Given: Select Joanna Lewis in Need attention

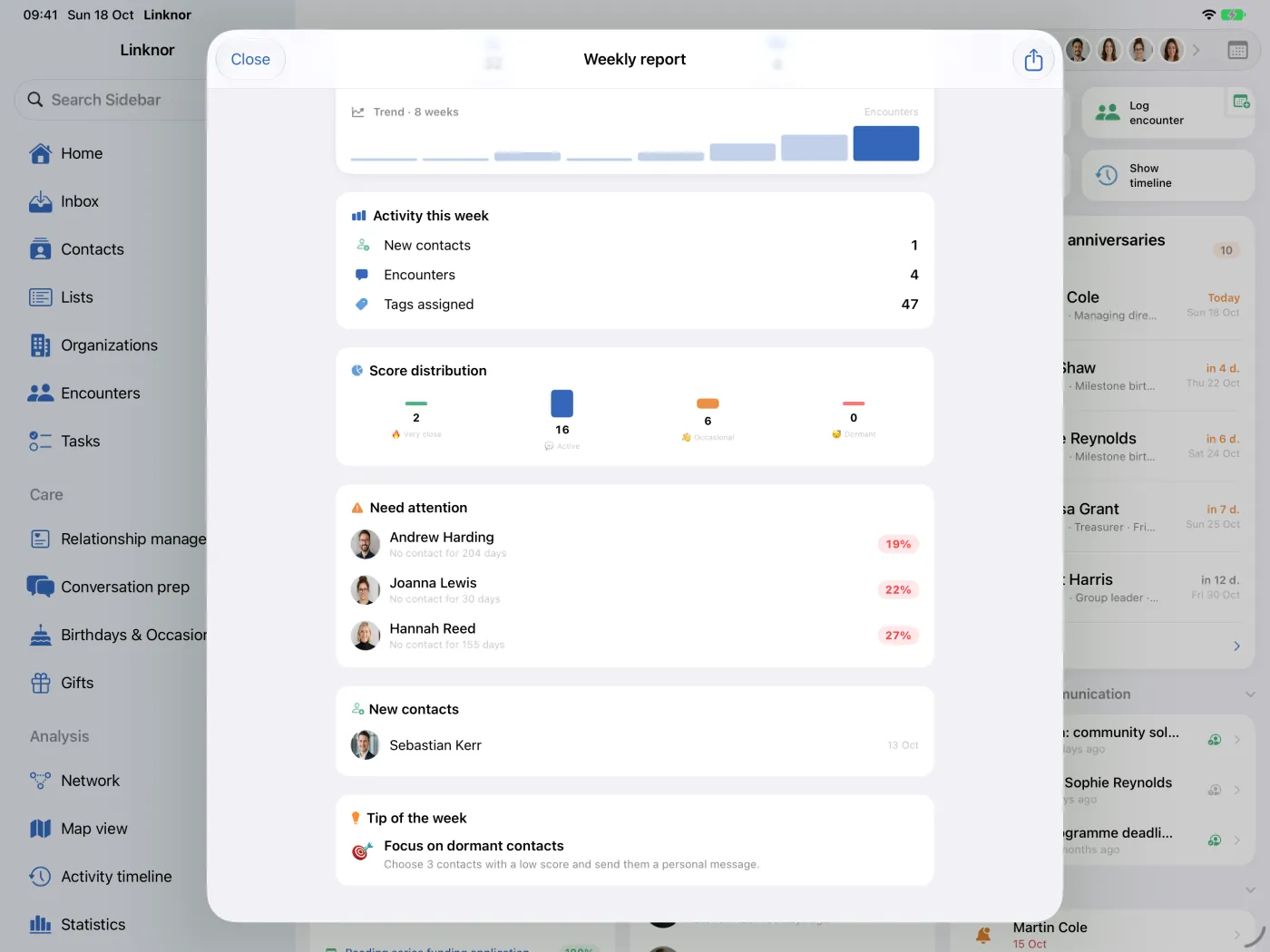Looking at the screenshot, I should 635,590.
